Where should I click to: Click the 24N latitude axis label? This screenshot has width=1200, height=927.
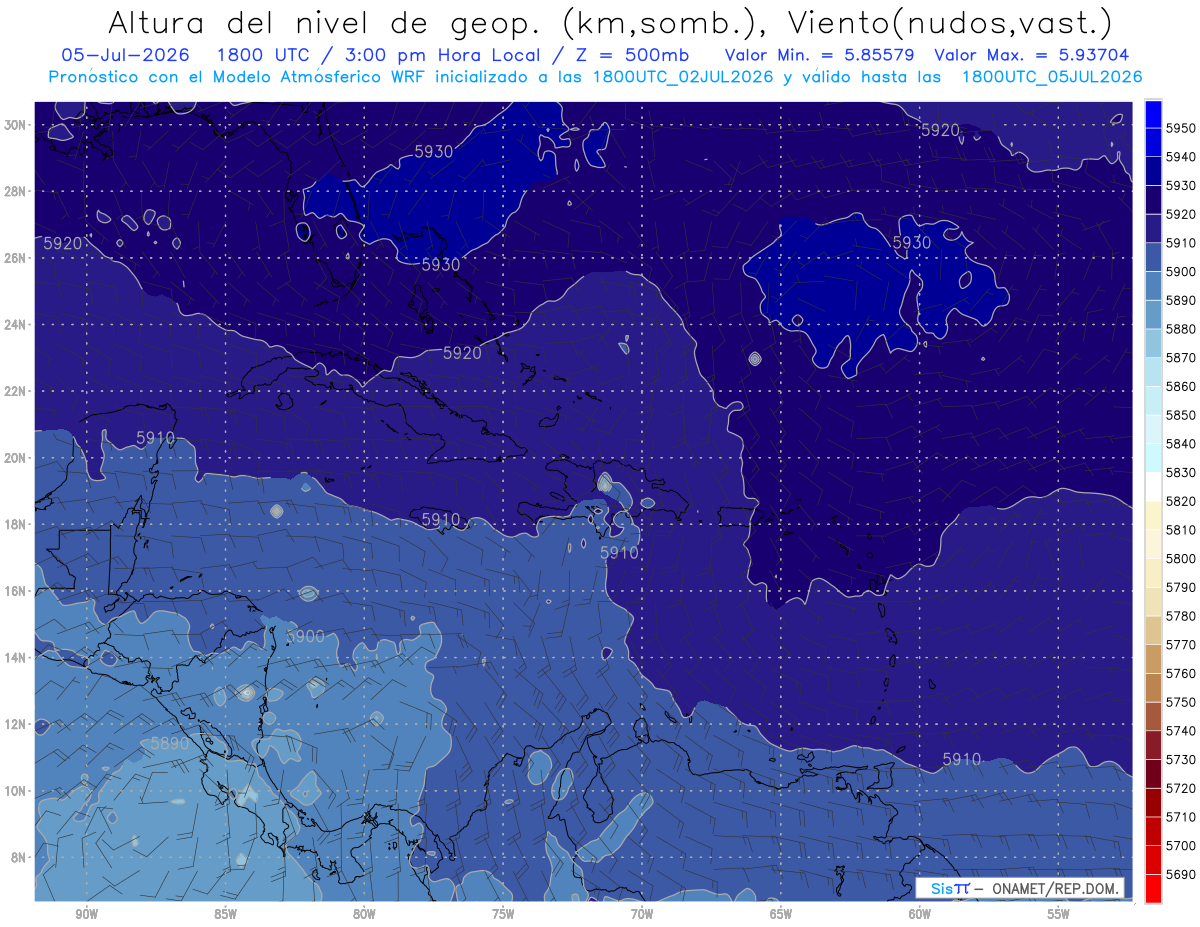[x=17, y=325]
